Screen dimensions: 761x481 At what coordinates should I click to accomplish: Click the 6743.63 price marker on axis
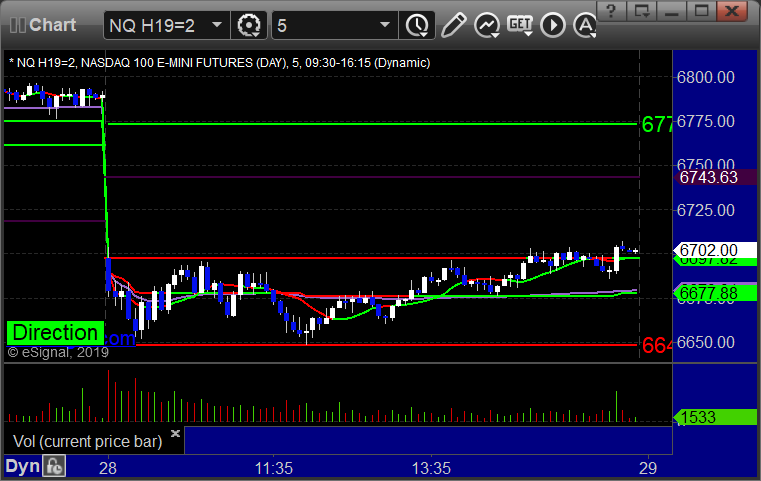pyautogui.click(x=715, y=177)
